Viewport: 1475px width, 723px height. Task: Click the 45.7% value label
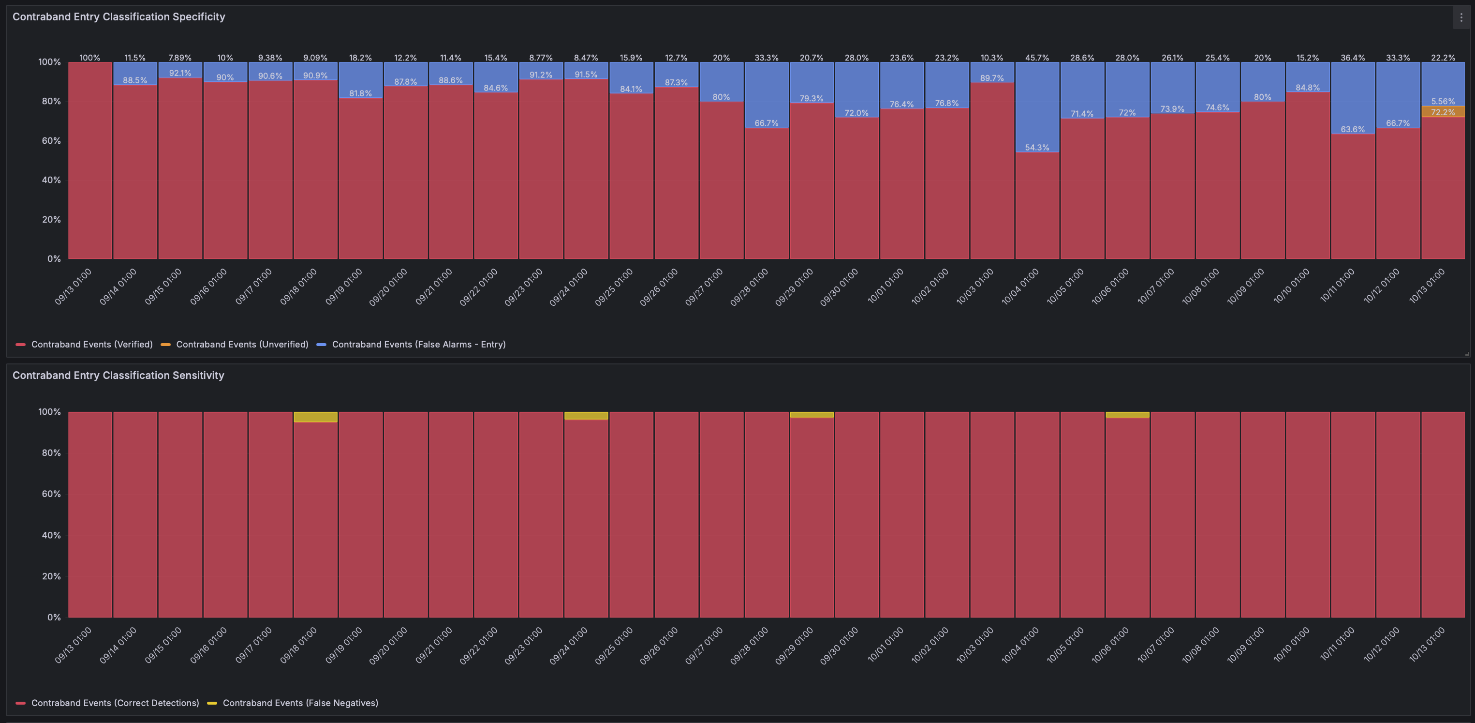pyautogui.click(x=1037, y=57)
